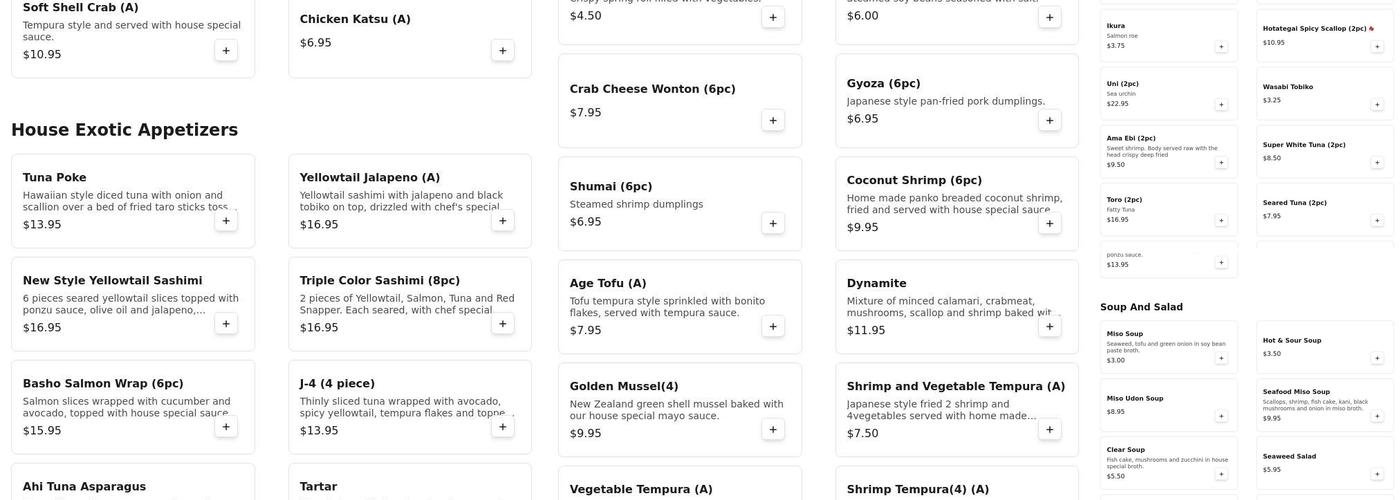Open the Triple Color Sashimi (8pc) item
The image size is (1400, 500).
click(x=380, y=281)
